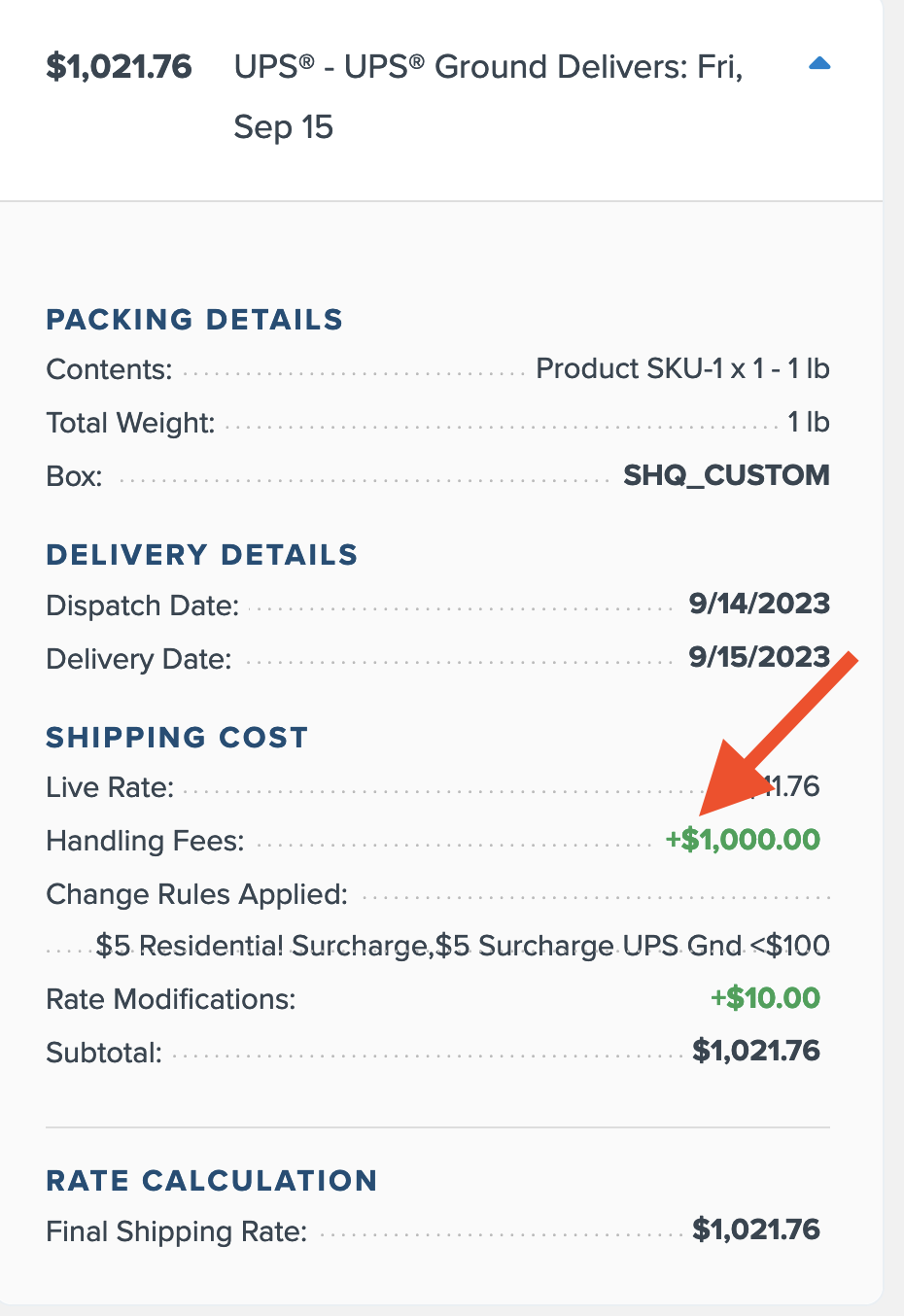Click the $1,021.76 price in header

(x=119, y=66)
